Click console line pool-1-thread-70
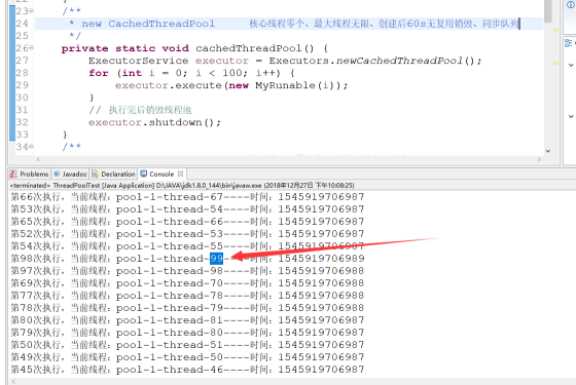The height and width of the screenshot is (385, 576). (x=187, y=283)
